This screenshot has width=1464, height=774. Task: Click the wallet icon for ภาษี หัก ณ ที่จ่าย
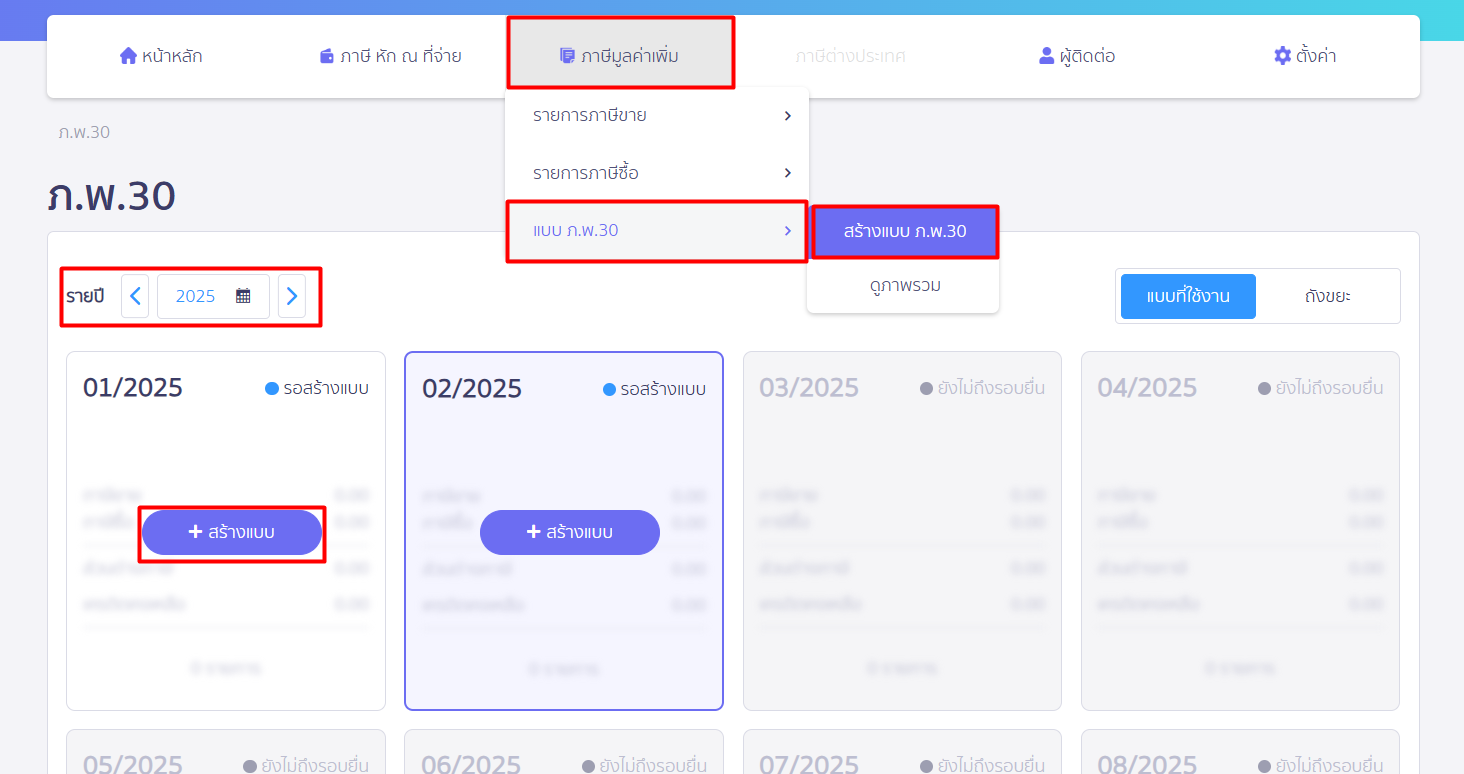pos(327,56)
